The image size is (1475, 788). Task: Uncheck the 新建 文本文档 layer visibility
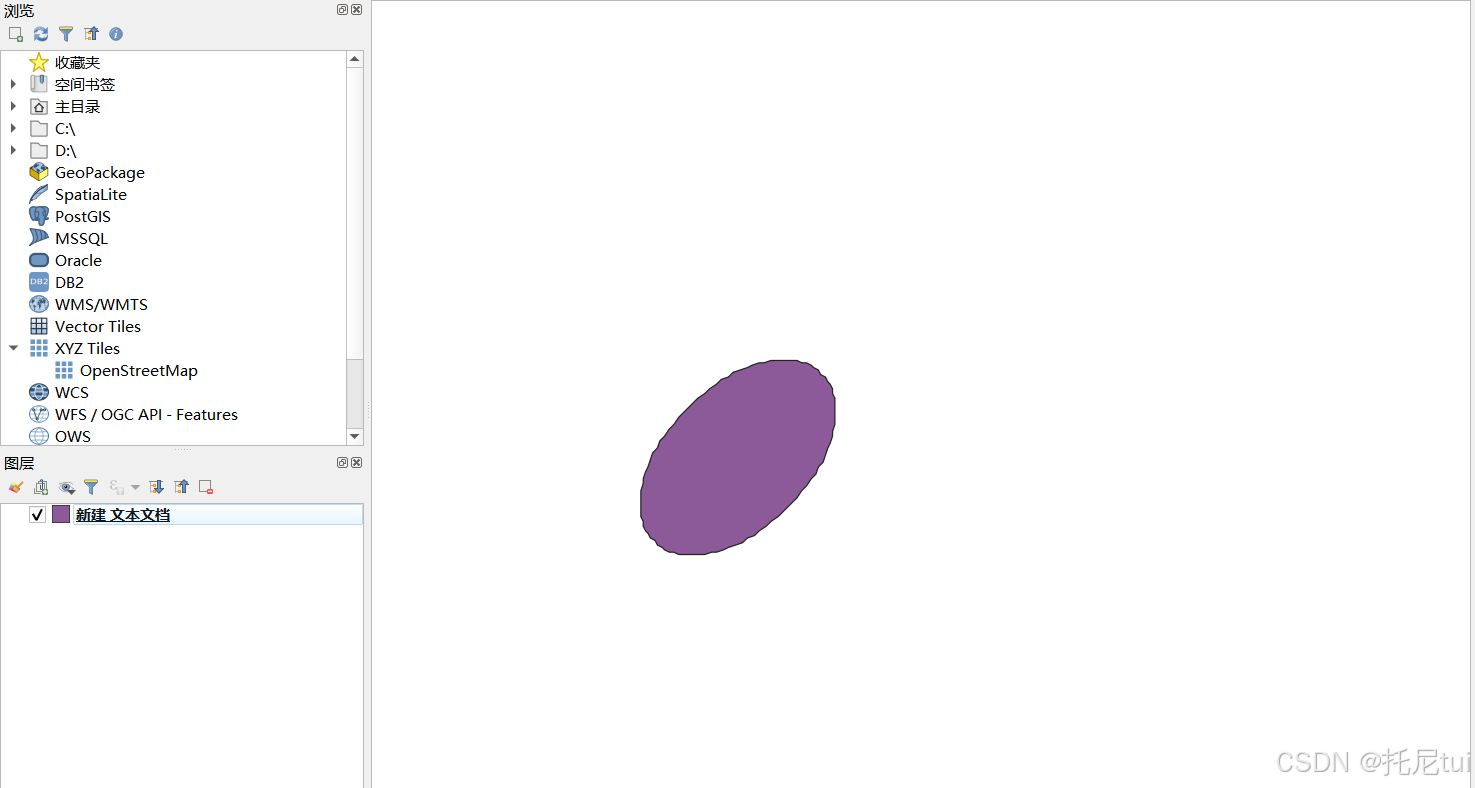tap(37, 514)
